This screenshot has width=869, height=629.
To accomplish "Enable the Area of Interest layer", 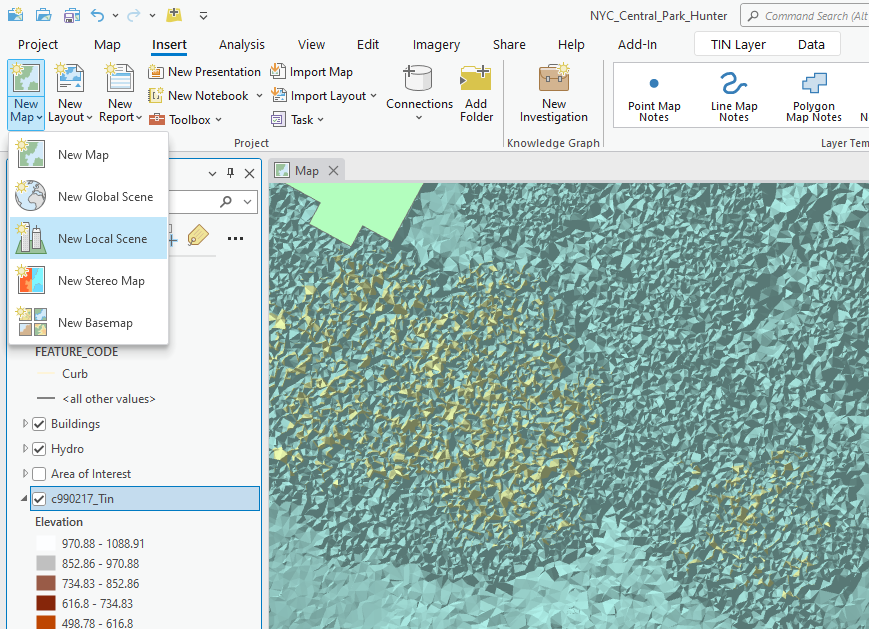I will (40, 474).
